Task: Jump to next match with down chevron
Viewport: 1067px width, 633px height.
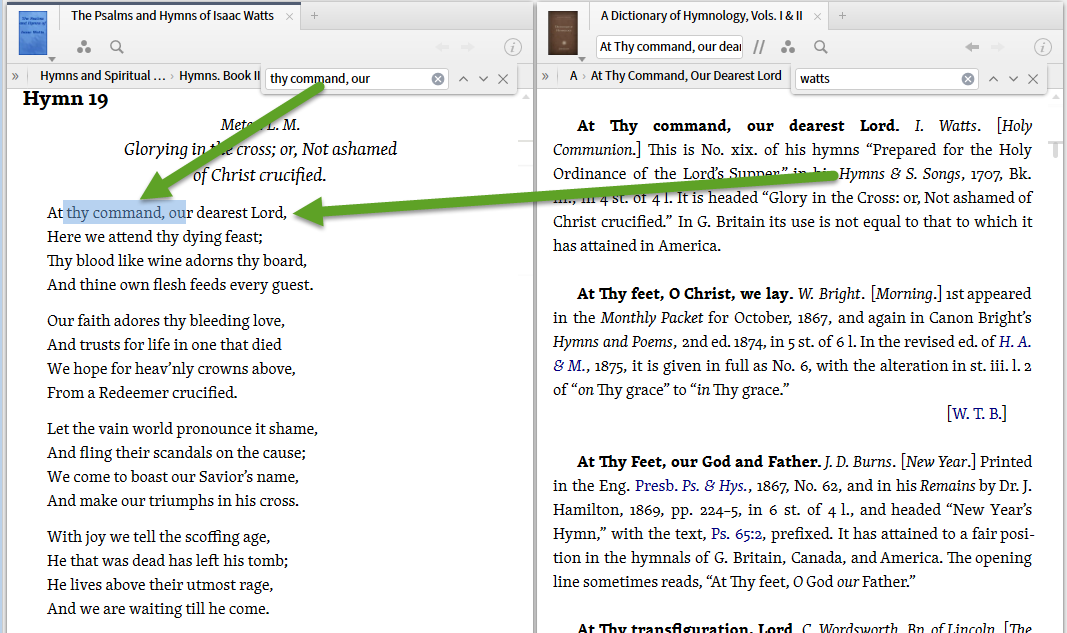Action: tap(1011, 77)
